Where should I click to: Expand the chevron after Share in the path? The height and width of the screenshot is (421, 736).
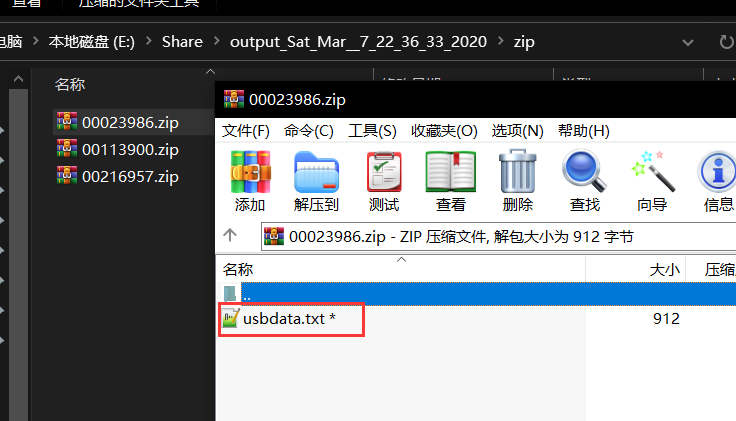216,41
